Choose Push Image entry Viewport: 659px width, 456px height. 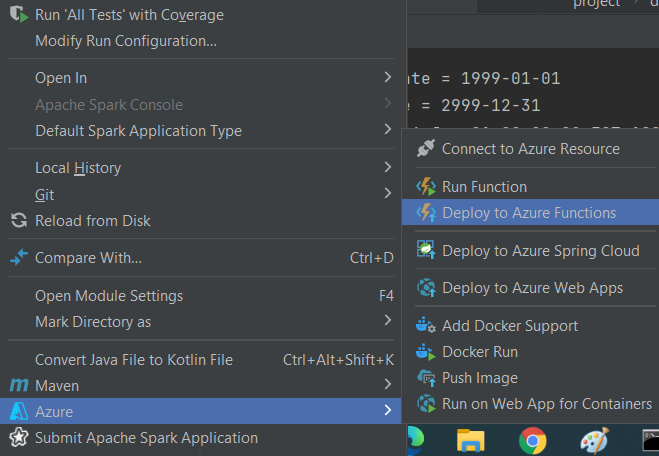pos(530,377)
